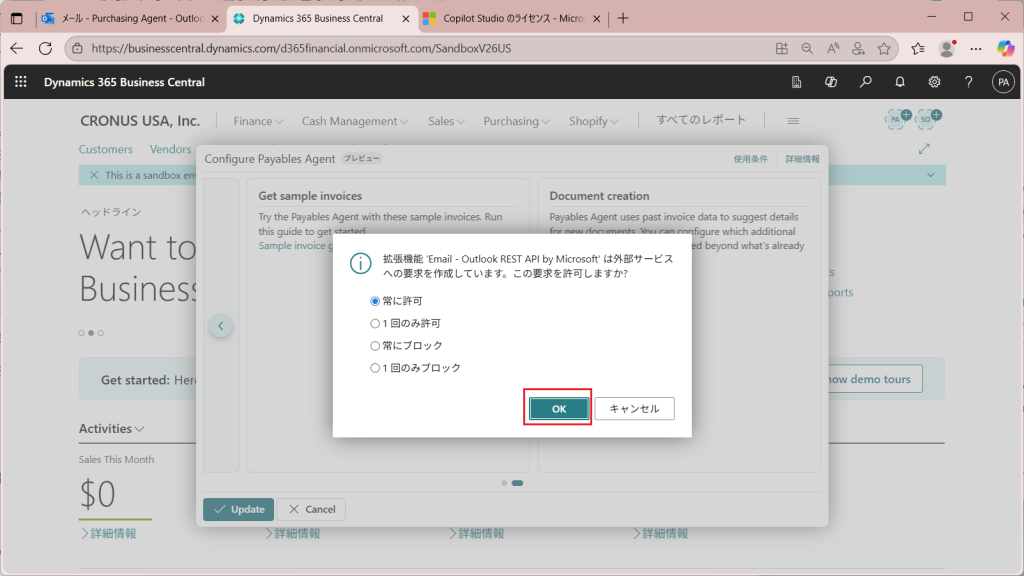
Task: Open 使用条件 link in Configure dialog
Action: pos(750,159)
